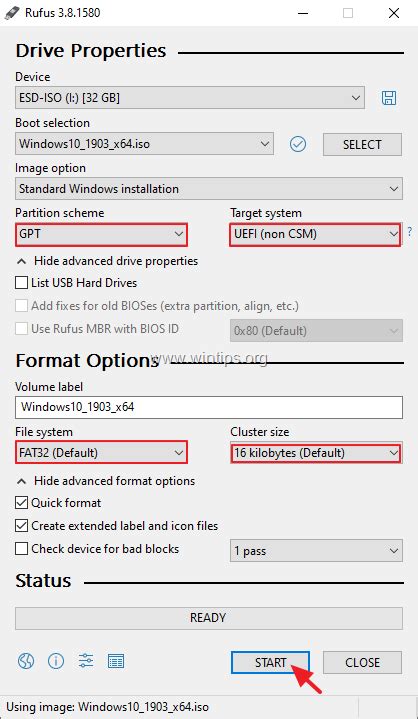The image size is (418, 719).
Task: Enable Check device for bad blocks
Action: pos(21,549)
